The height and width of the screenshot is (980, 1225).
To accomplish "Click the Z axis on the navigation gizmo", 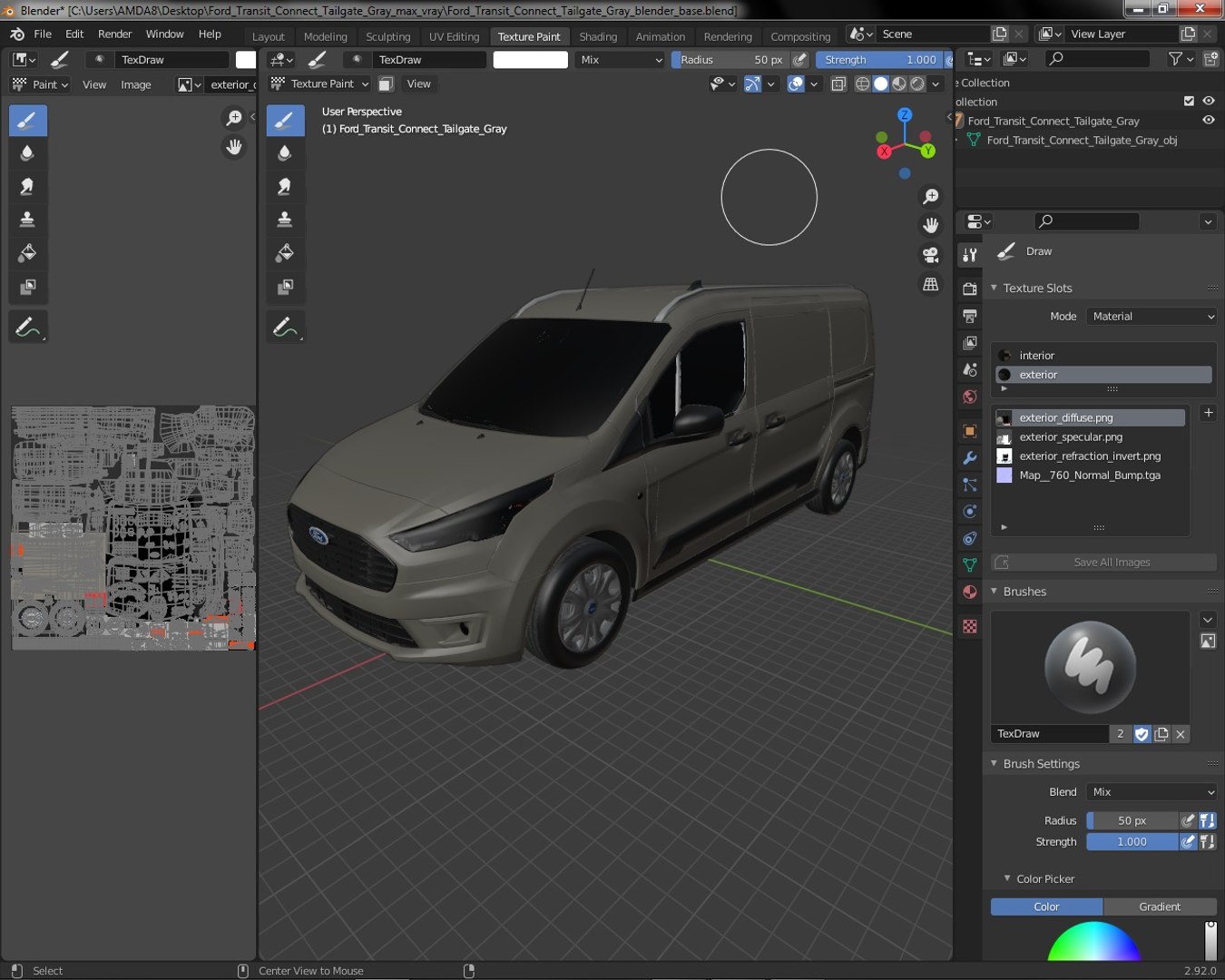I will [x=905, y=115].
